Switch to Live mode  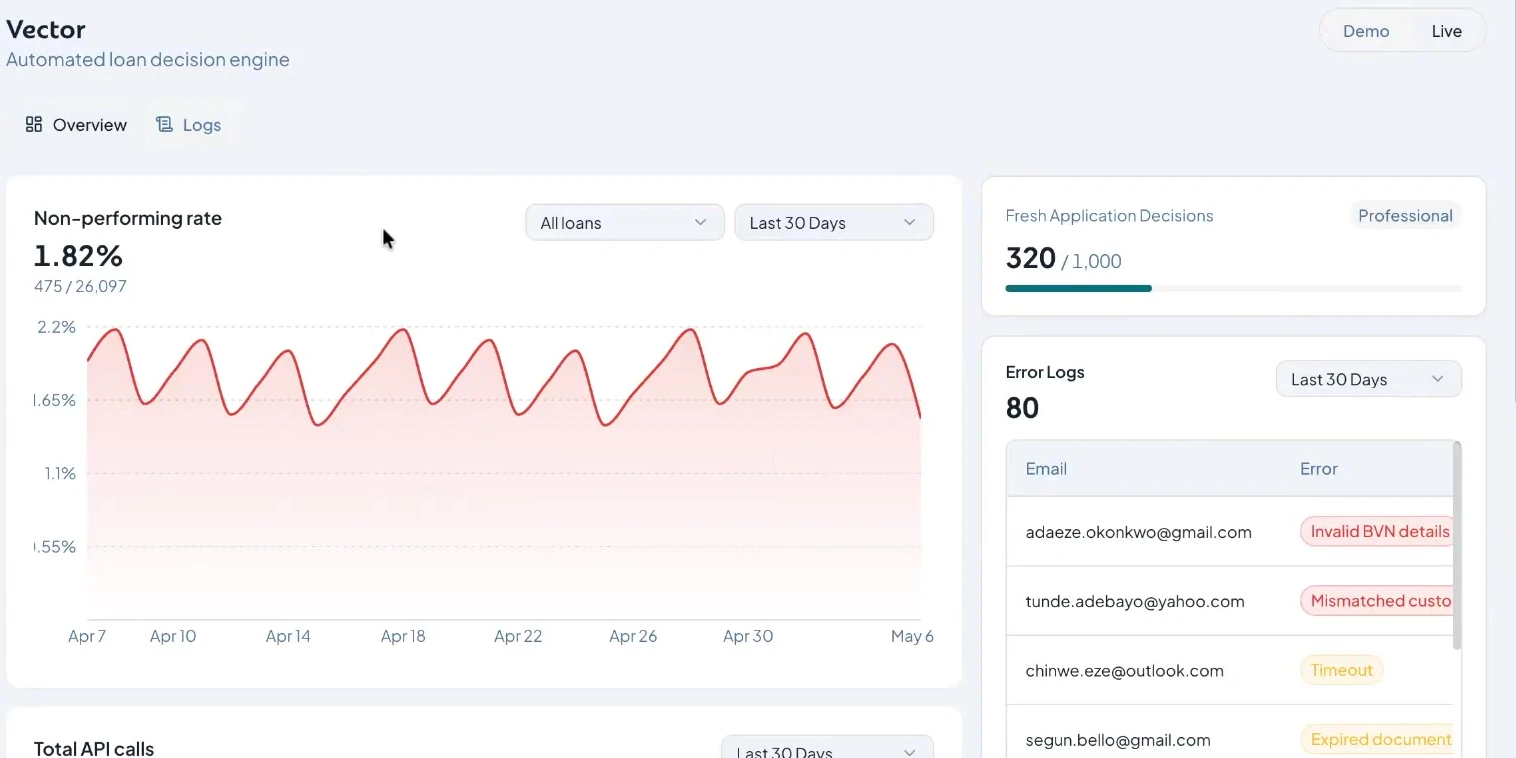tap(1447, 31)
